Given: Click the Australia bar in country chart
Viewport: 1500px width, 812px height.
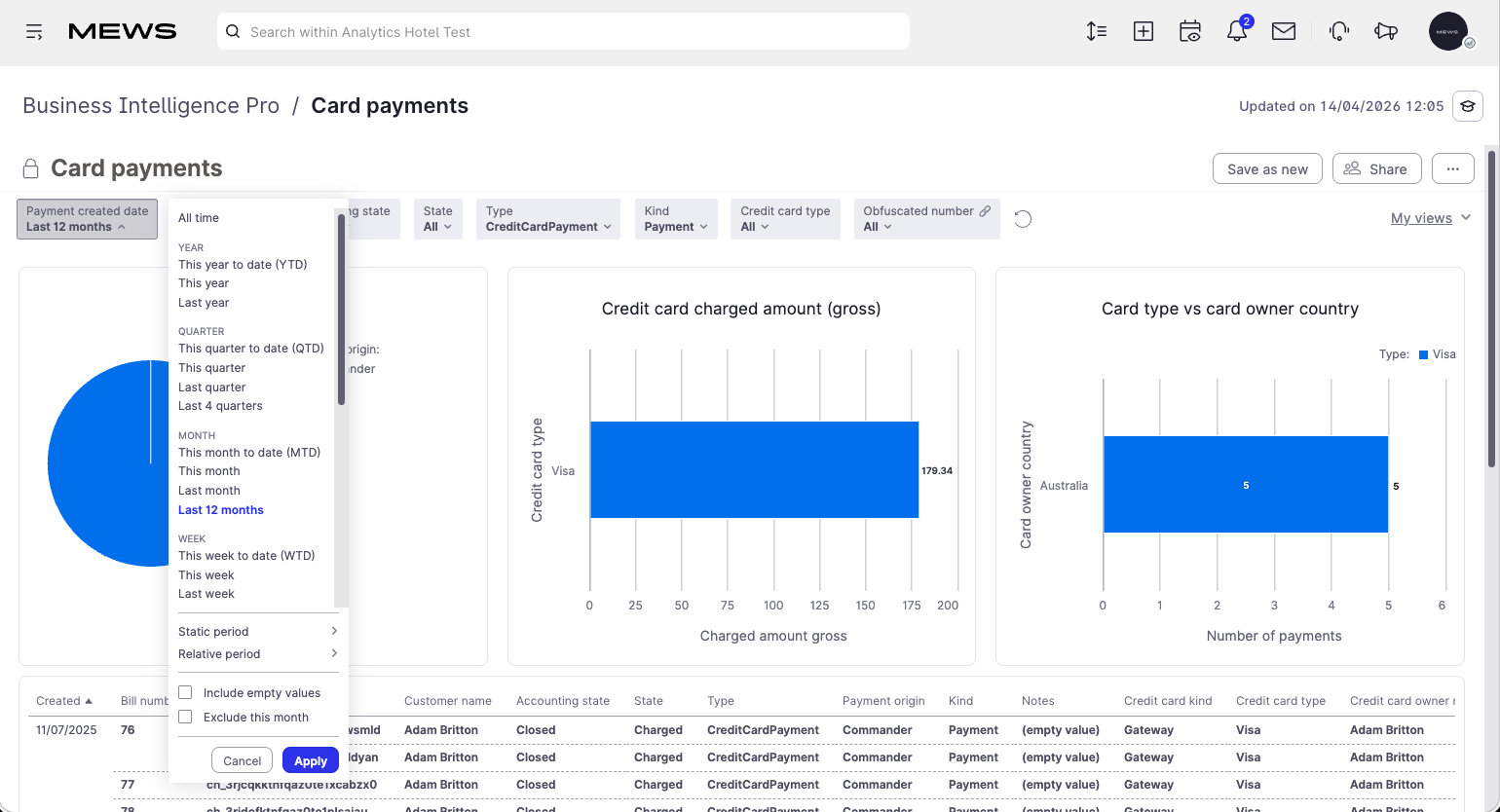Looking at the screenshot, I should [1245, 484].
